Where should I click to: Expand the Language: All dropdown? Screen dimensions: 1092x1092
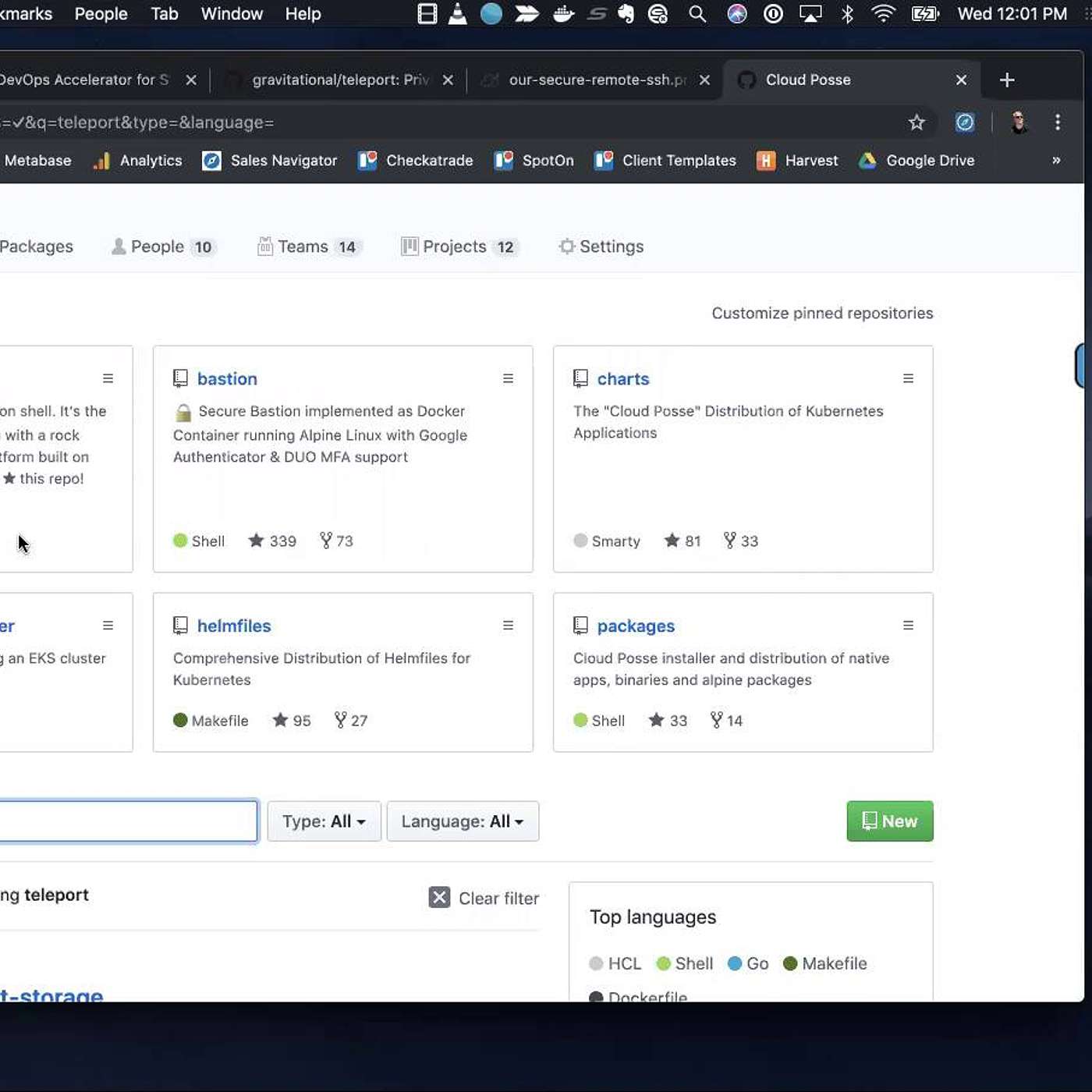pyautogui.click(x=463, y=821)
